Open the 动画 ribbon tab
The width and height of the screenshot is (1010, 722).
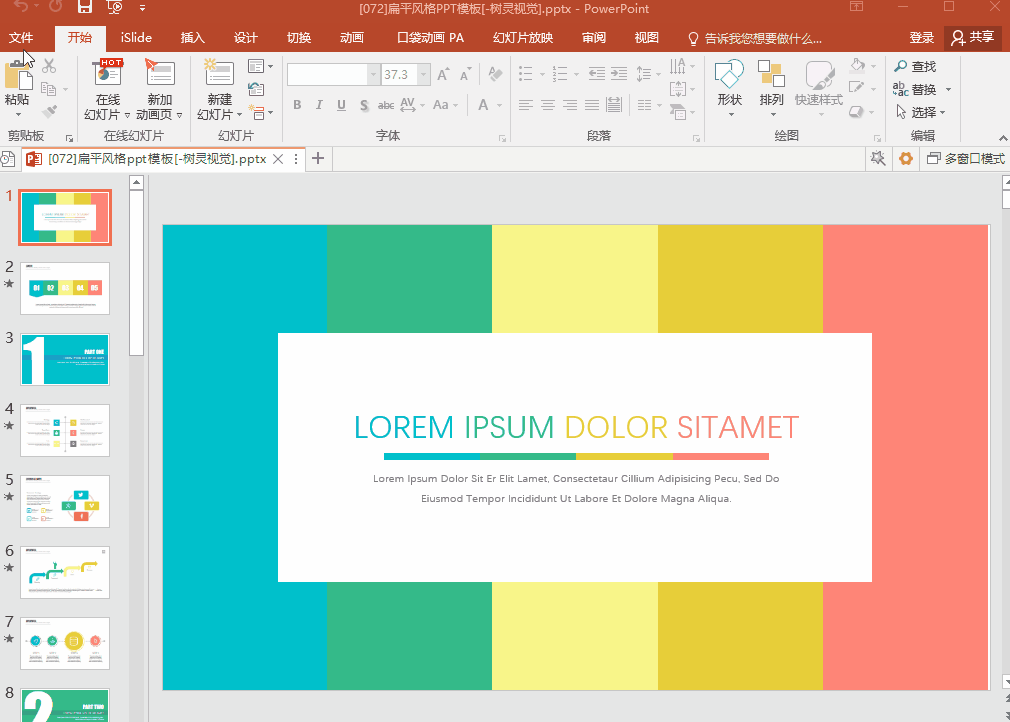click(x=352, y=38)
